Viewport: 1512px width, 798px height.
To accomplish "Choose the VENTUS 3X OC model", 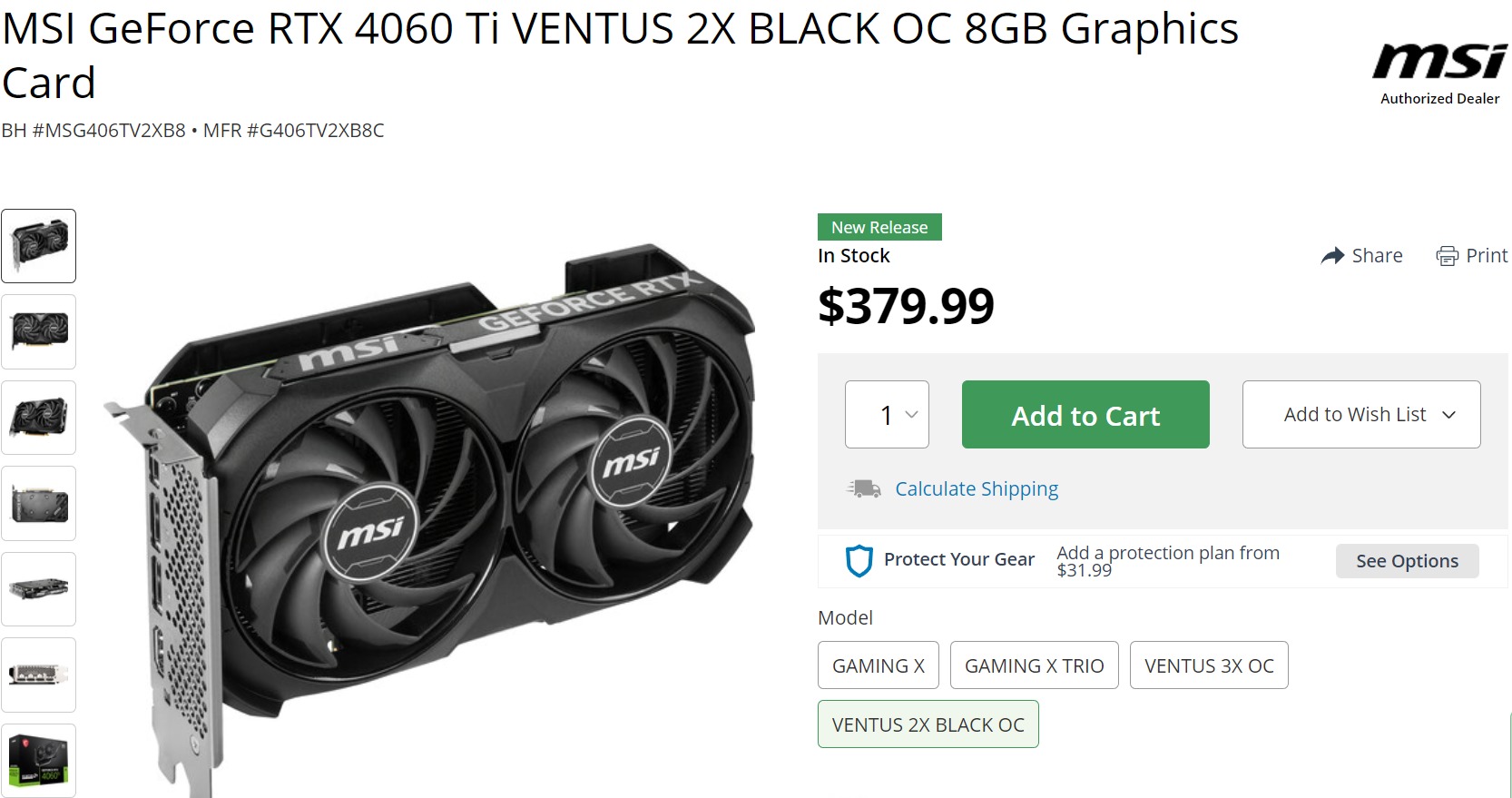I will pos(1209,665).
